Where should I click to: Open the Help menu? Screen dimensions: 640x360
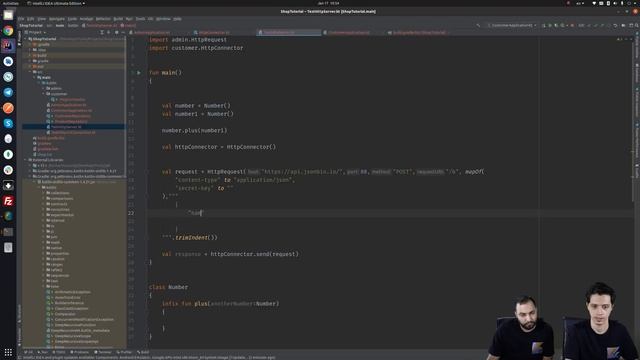177,19
